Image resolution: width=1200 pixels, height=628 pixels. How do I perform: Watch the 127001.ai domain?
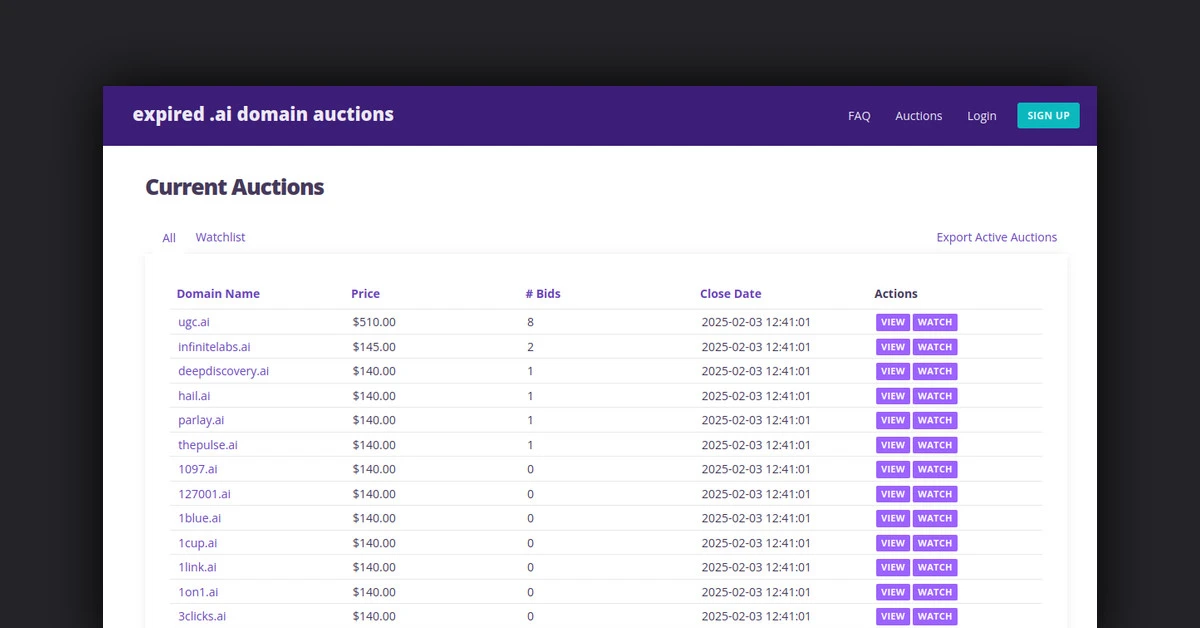934,494
